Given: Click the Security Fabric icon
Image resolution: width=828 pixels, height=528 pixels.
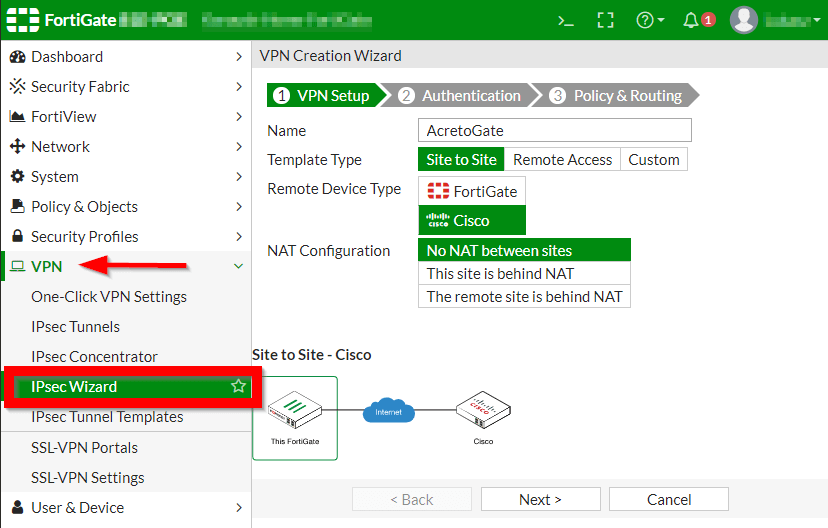Looking at the screenshot, I should [x=17, y=87].
